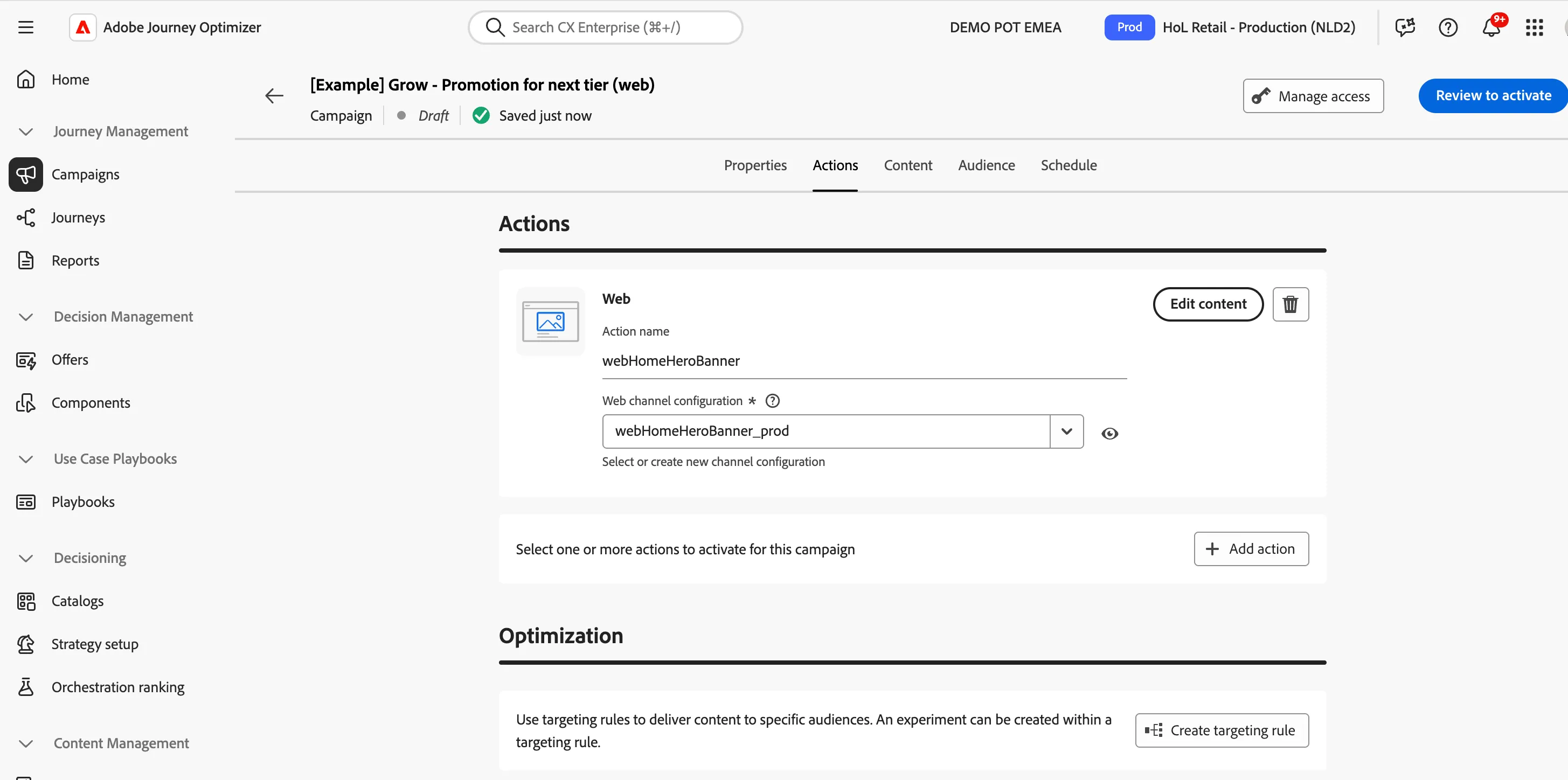Delete the Web action with trash icon
Screen dimensions: 1568x780
[1291, 304]
